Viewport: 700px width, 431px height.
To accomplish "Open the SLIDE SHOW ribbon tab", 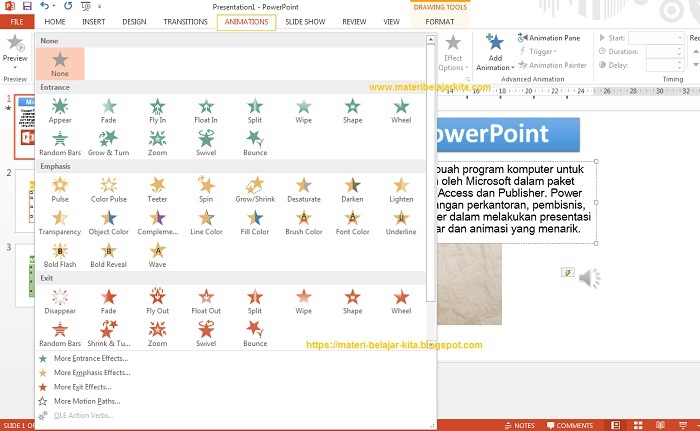I will pos(305,21).
